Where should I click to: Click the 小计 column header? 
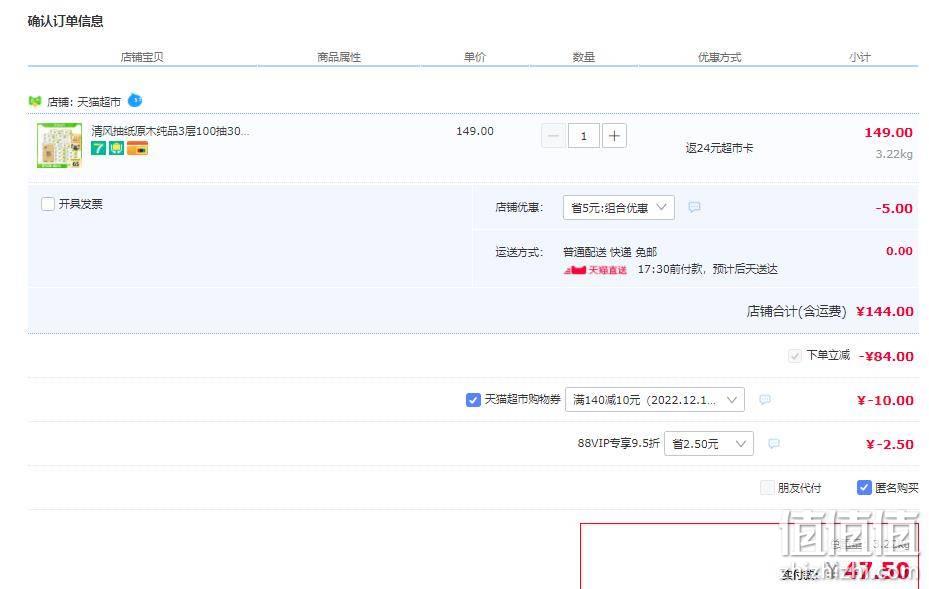point(860,57)
